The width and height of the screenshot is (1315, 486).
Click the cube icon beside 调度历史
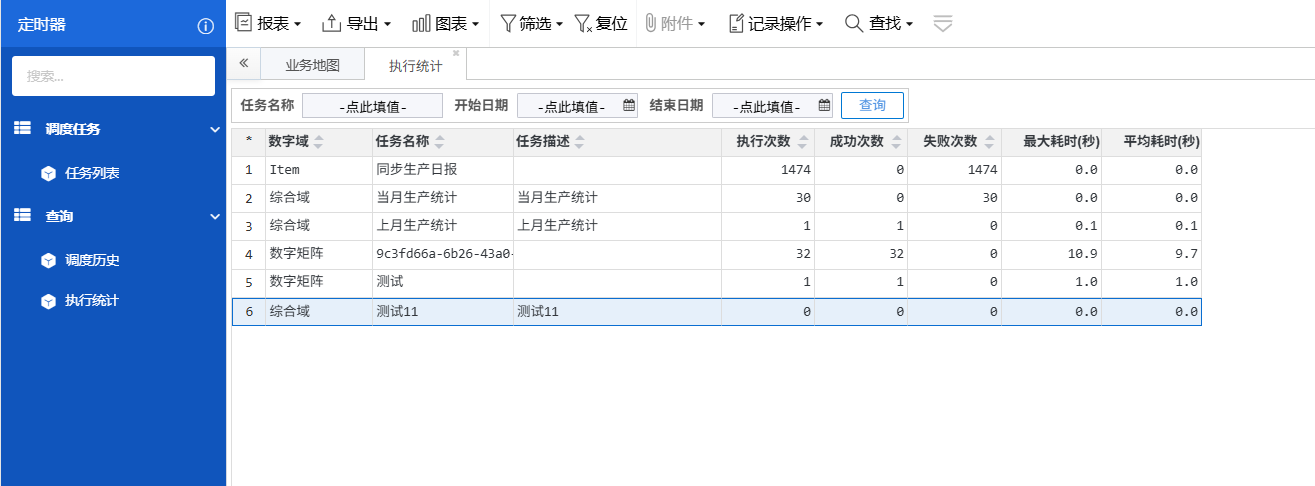coord(48,260)
